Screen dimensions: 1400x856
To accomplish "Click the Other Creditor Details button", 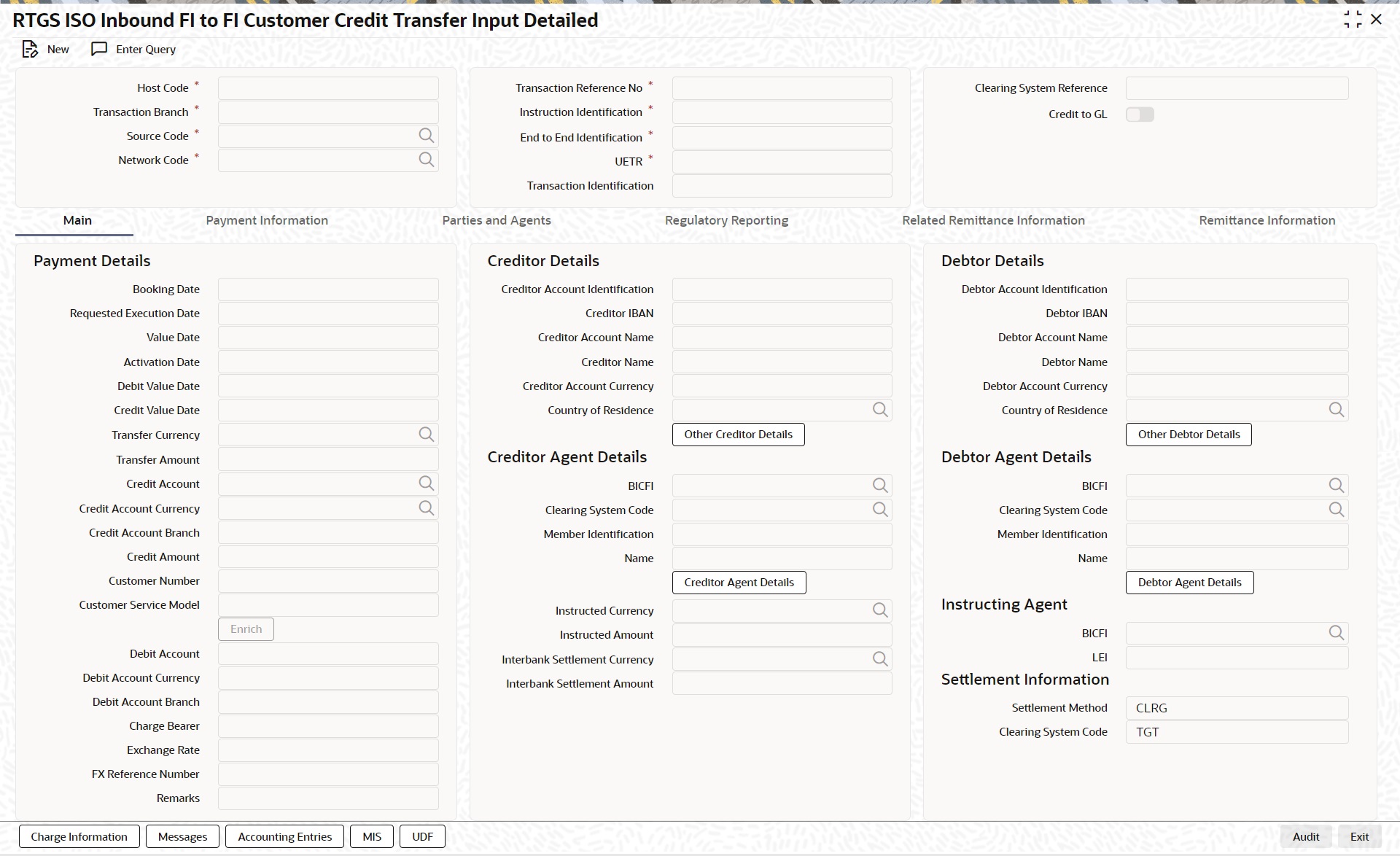I will pyautogui.click(x=738, y=435).
